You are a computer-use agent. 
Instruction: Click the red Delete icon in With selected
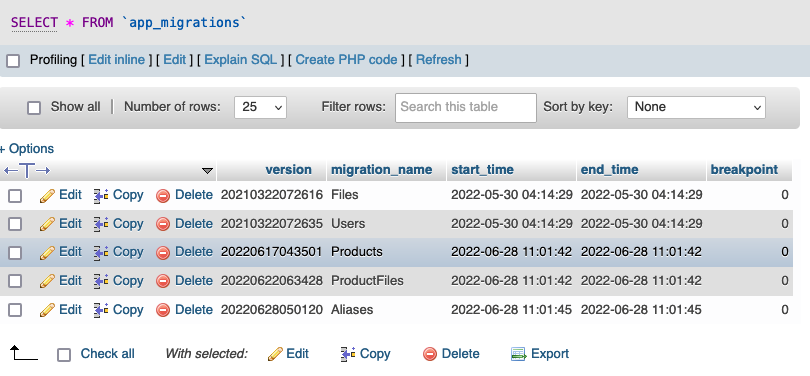(x=430, y=354)
